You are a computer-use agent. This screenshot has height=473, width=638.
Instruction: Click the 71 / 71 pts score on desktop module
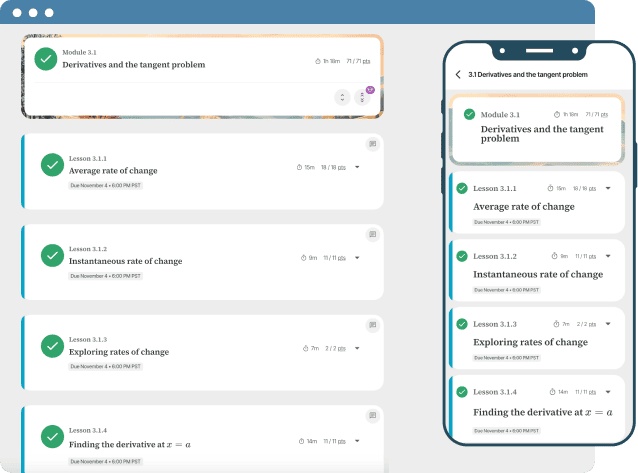[358, 61]
